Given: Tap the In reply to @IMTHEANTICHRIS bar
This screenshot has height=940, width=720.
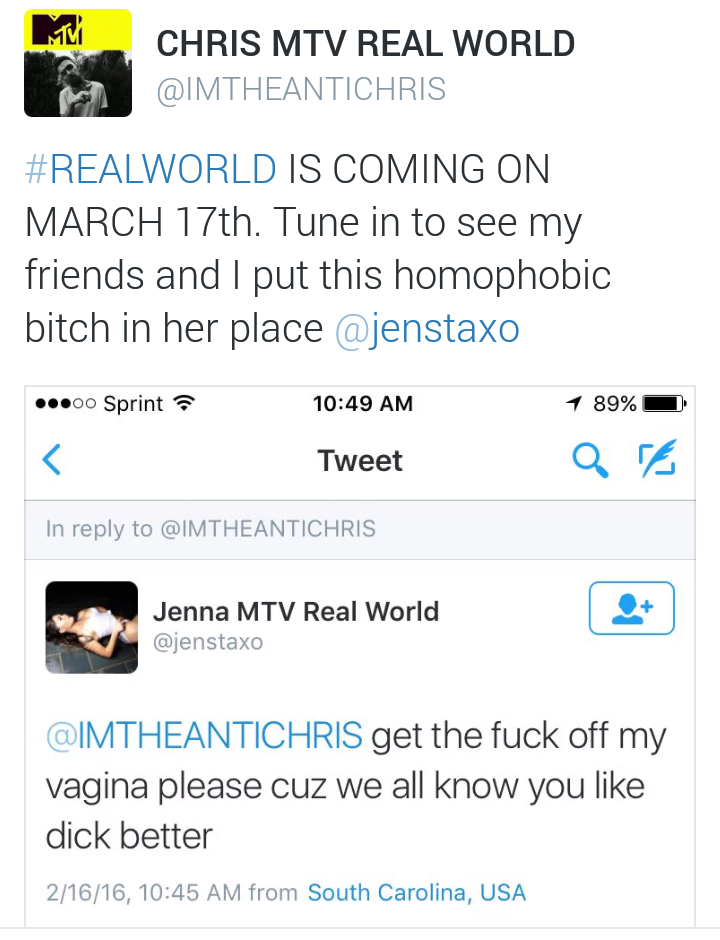Looking at the screenshot, I should click(360, 529).
